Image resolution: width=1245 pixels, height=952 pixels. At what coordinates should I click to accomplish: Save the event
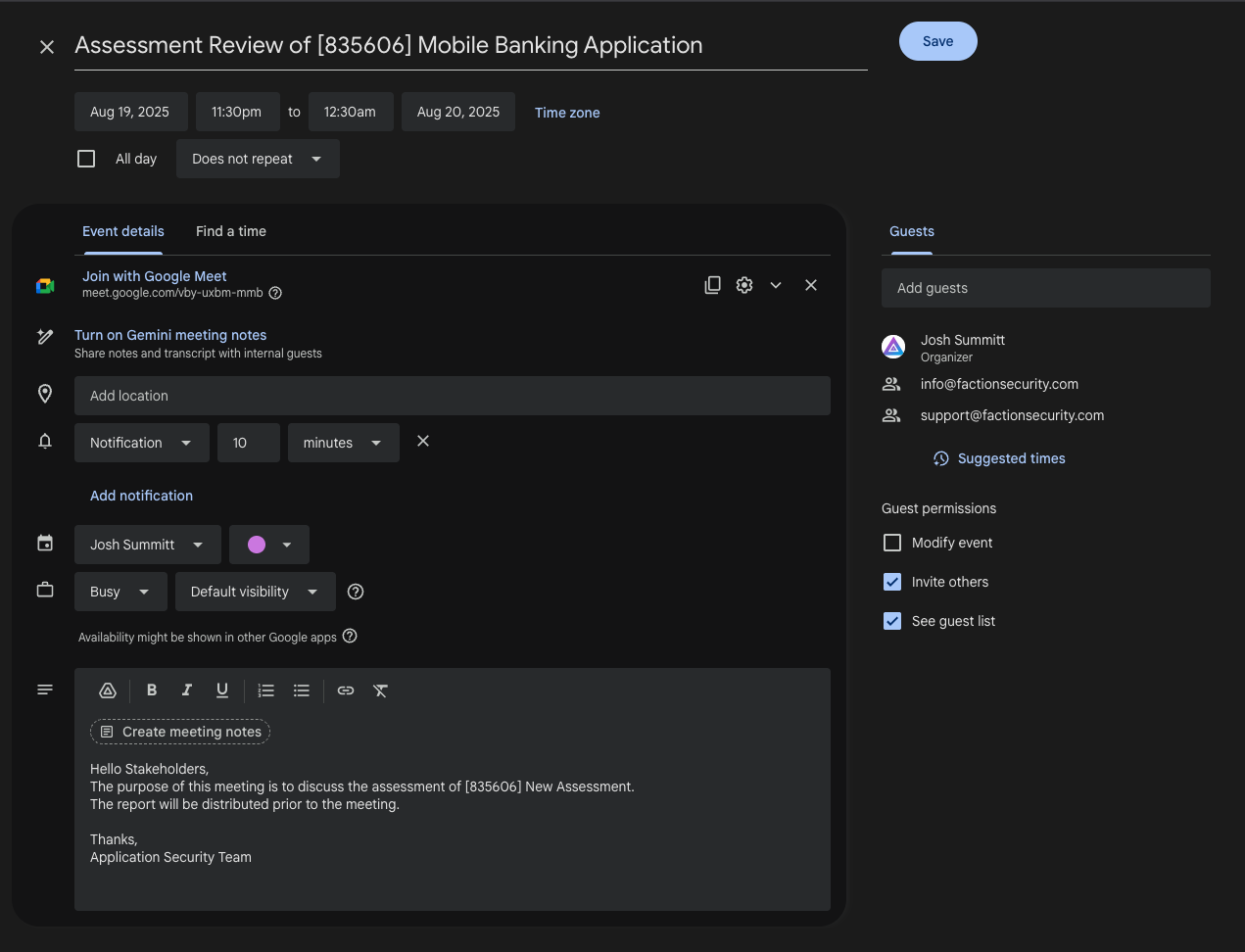coord(937,41)
